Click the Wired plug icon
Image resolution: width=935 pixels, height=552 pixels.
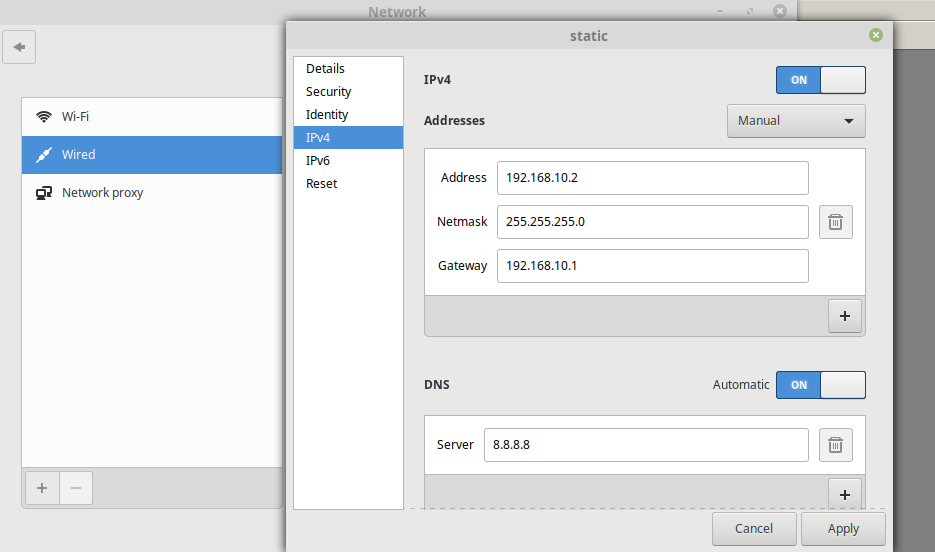(x=44, y=154)
